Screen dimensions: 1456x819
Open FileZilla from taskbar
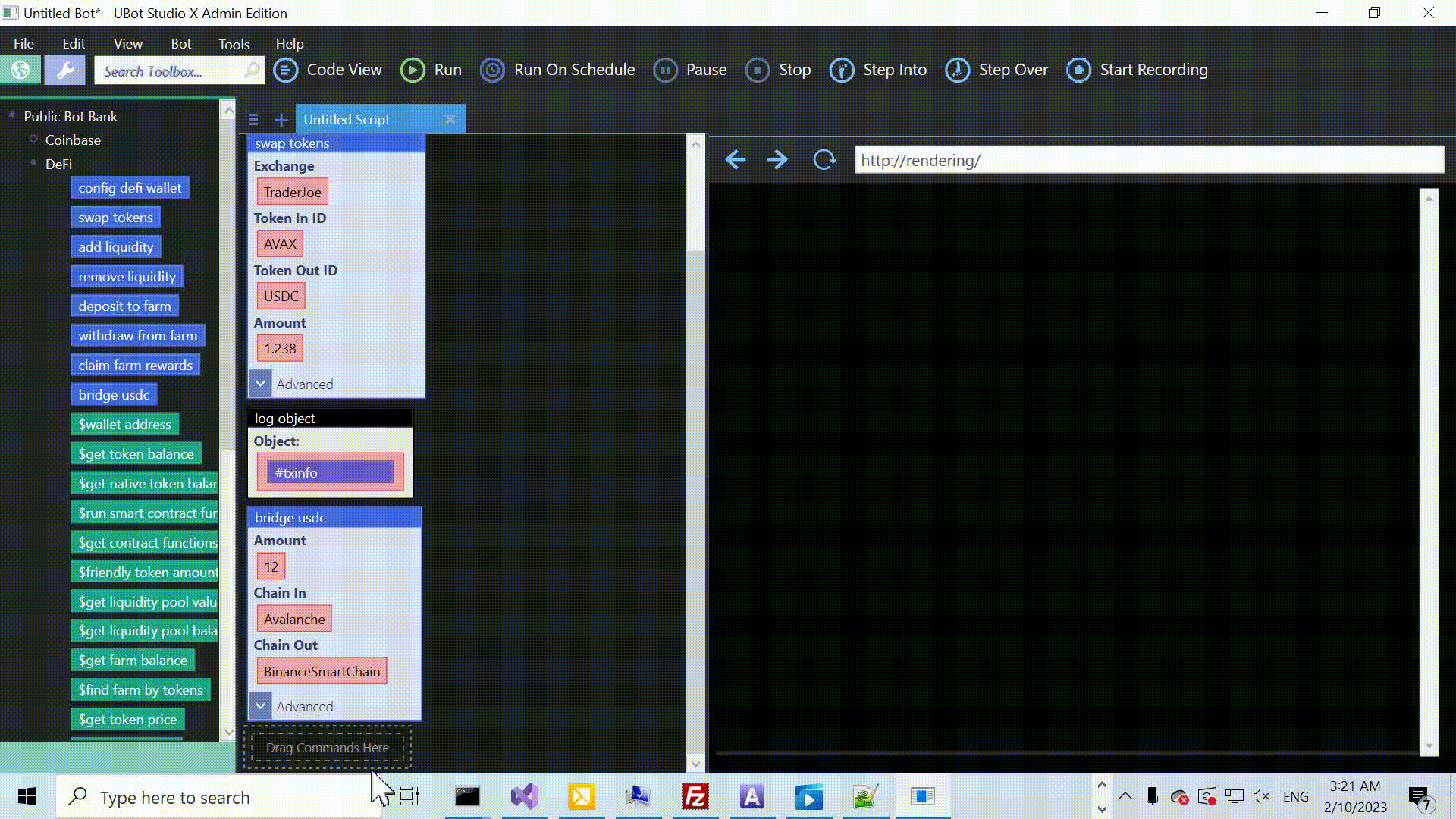point(695,796)
